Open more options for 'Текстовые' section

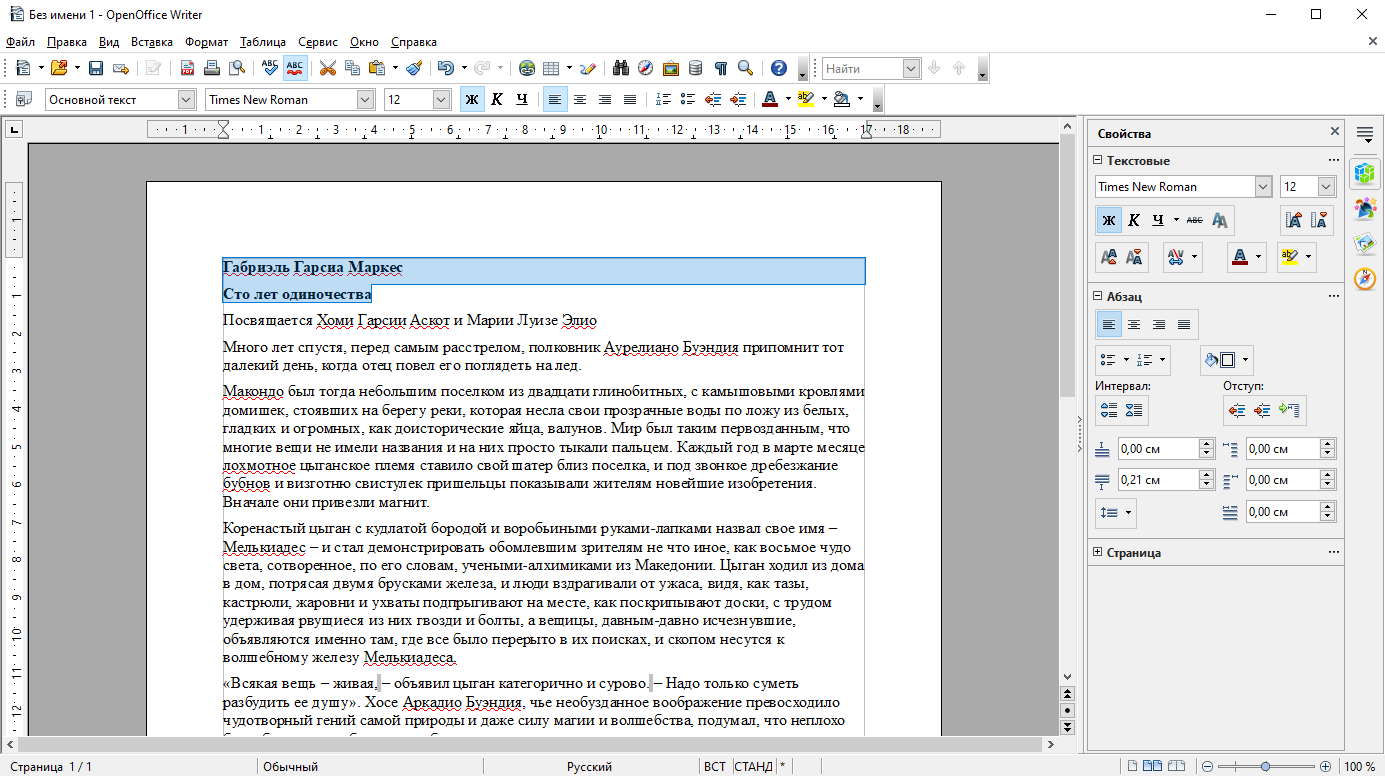tap(1333, 160)
